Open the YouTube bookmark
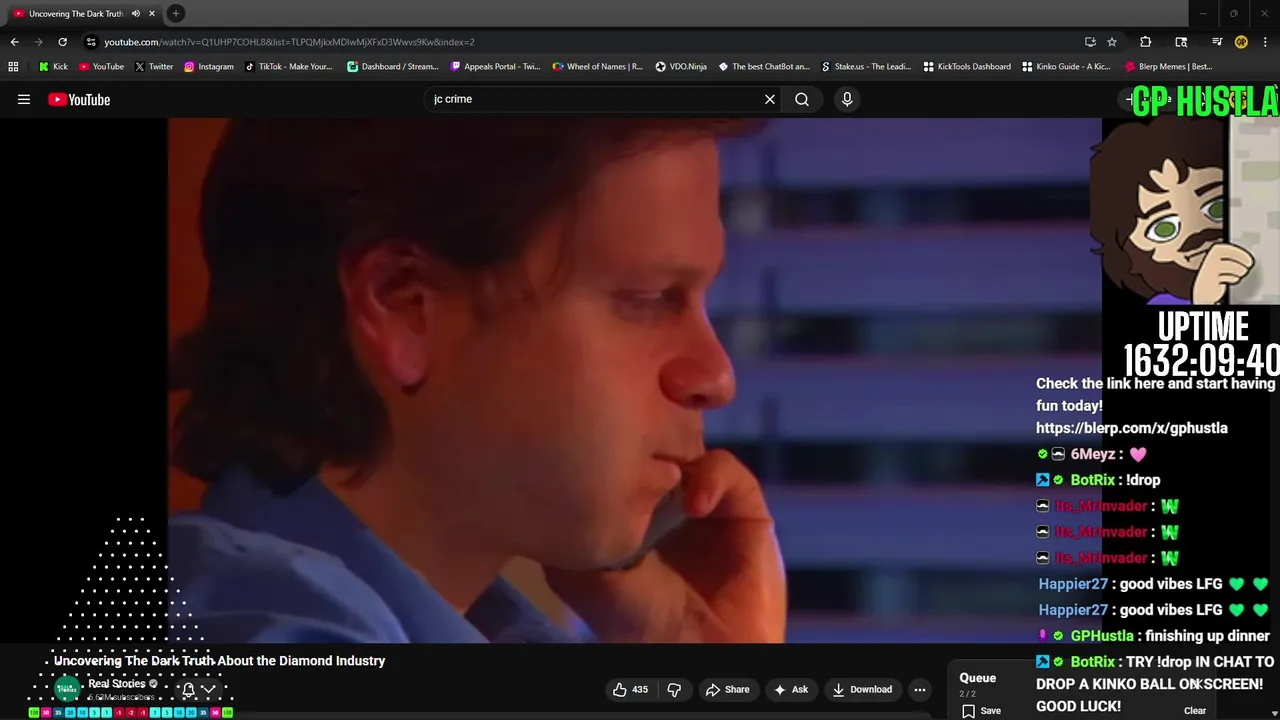Screen dimensions: 1280x720 (x=101, y=67)
